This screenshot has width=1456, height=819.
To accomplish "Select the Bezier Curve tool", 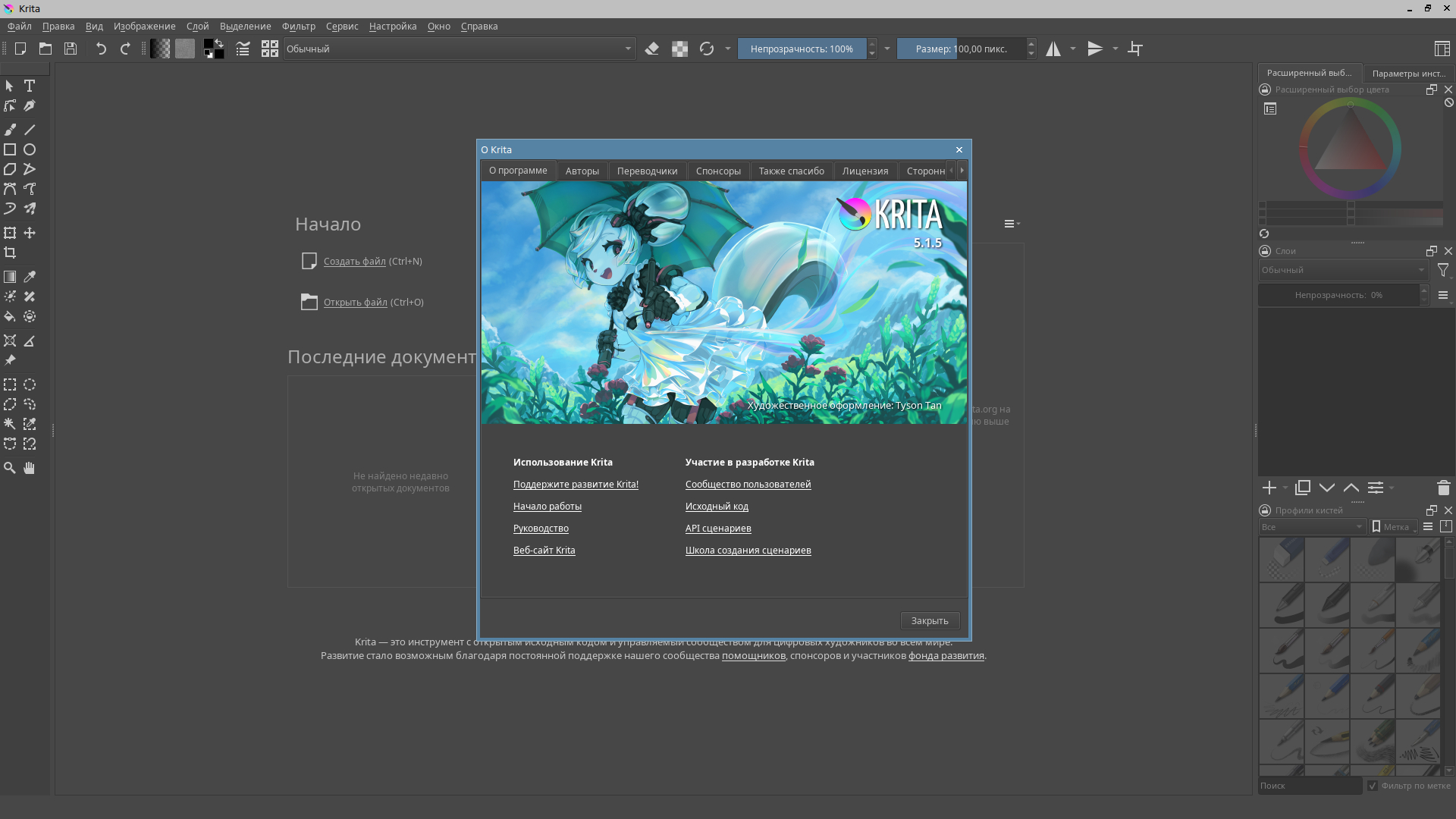I will 10,189.
